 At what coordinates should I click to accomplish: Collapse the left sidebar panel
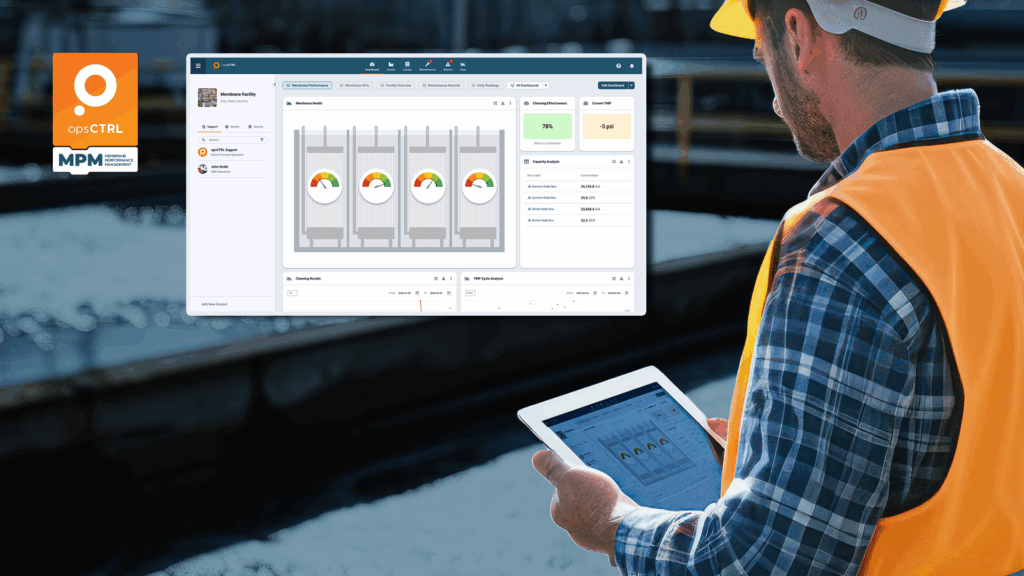pos(275,85)
